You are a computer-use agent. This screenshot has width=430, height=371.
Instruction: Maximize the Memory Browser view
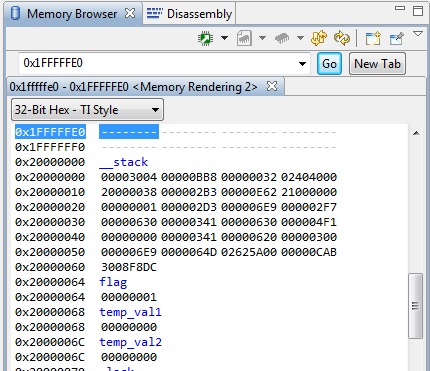click(418, 11)
